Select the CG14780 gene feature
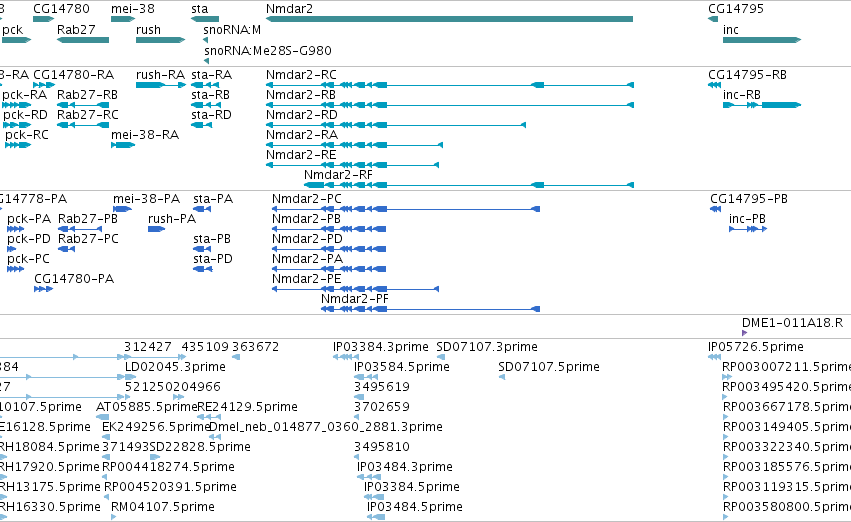This screenshot has width=851, height=522. 43,19
